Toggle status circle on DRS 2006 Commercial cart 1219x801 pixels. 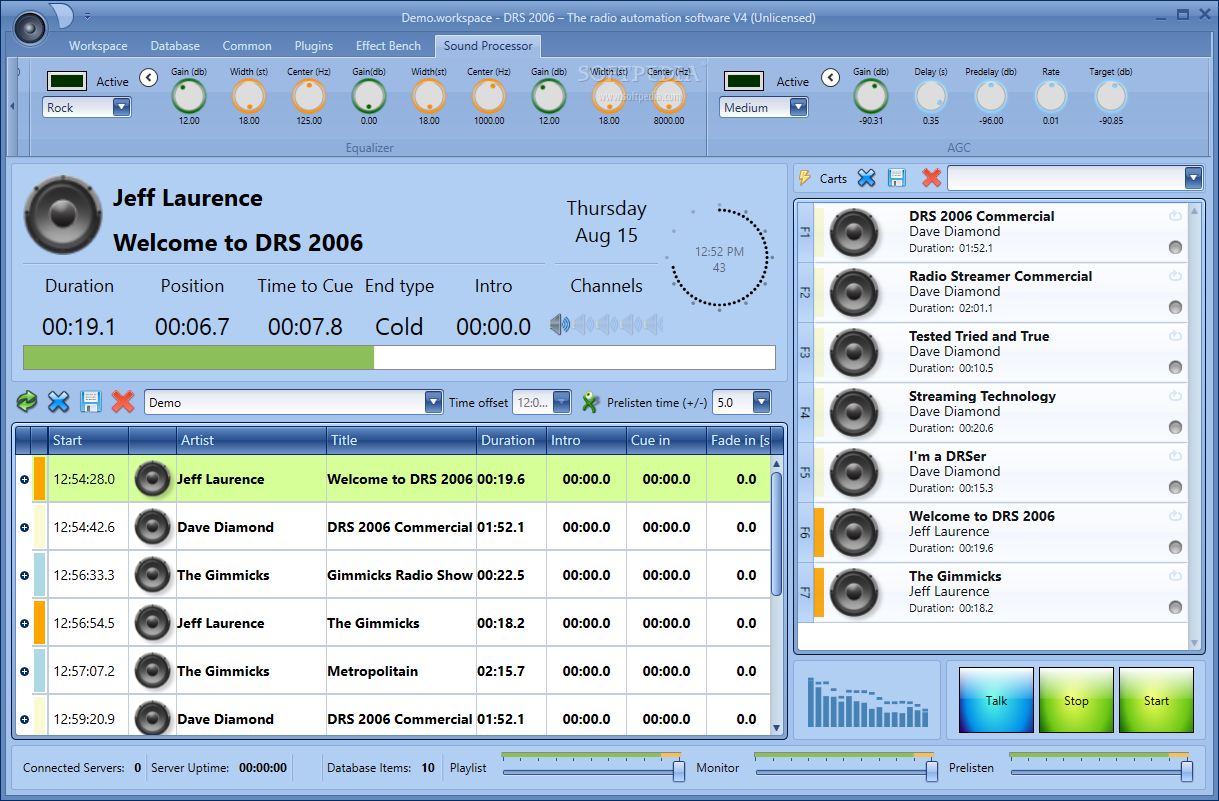1175,248
